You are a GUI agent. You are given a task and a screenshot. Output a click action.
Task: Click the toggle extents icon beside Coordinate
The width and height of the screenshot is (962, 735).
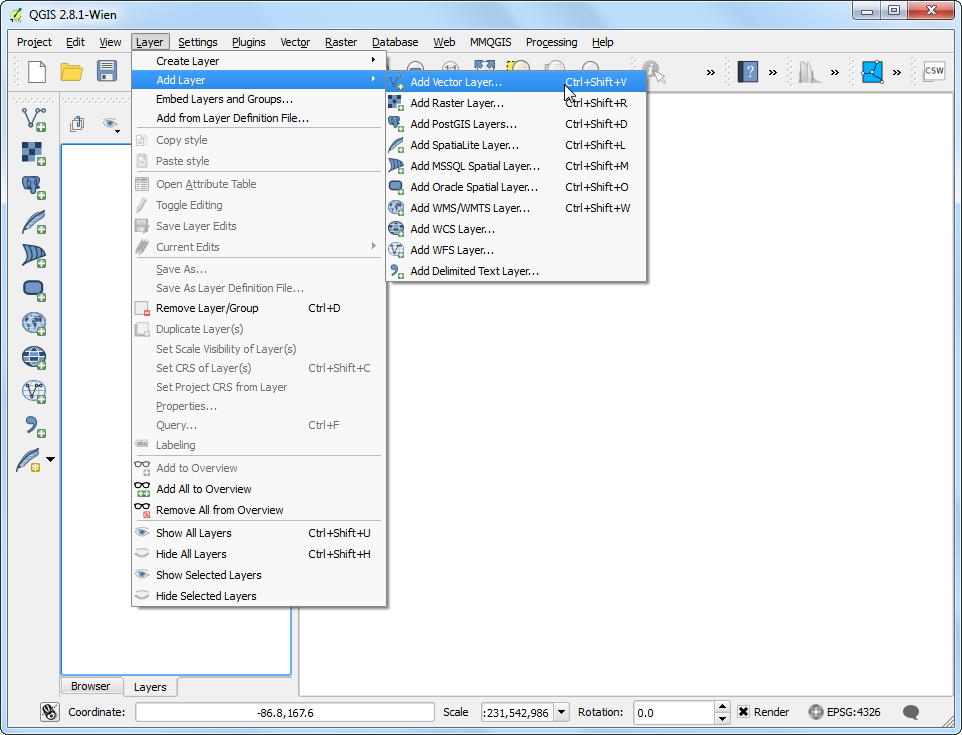coord(49,712)
